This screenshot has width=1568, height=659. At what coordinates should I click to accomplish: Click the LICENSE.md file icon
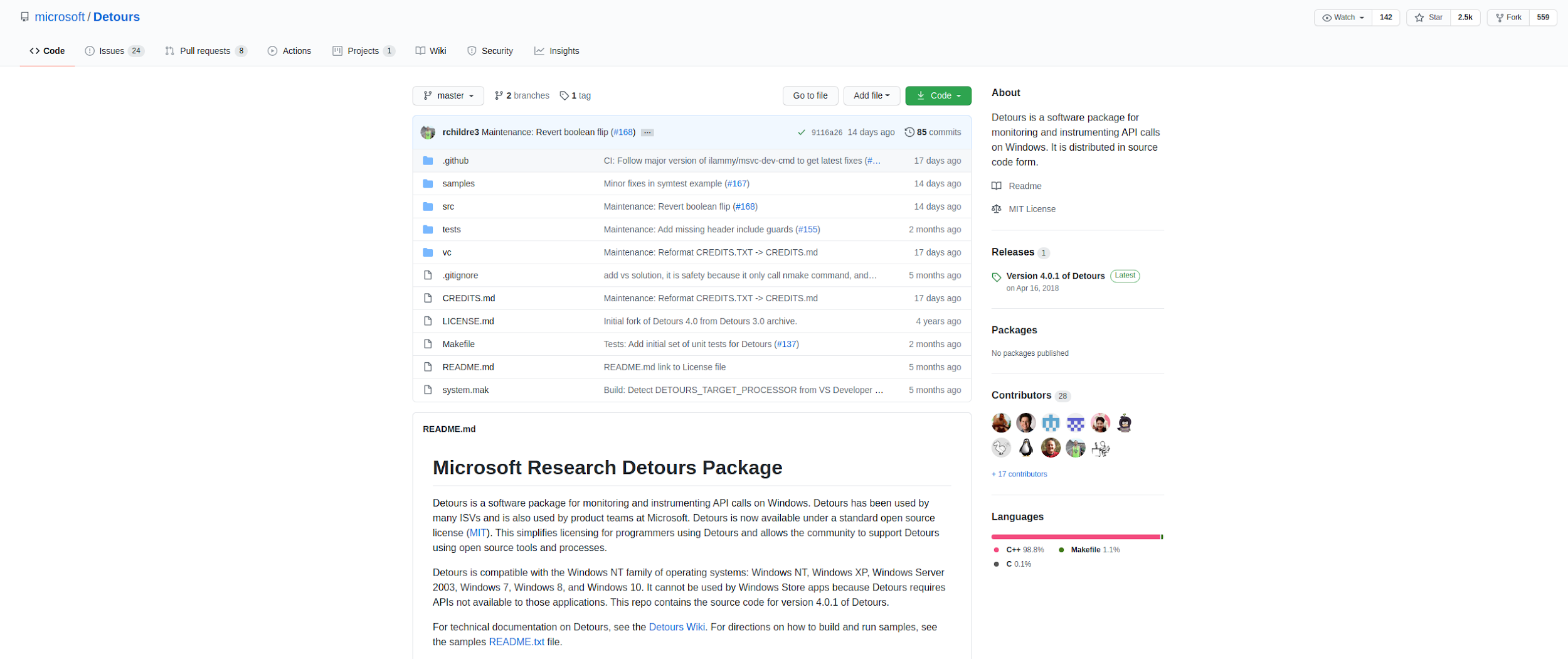(x=428, y=321)
